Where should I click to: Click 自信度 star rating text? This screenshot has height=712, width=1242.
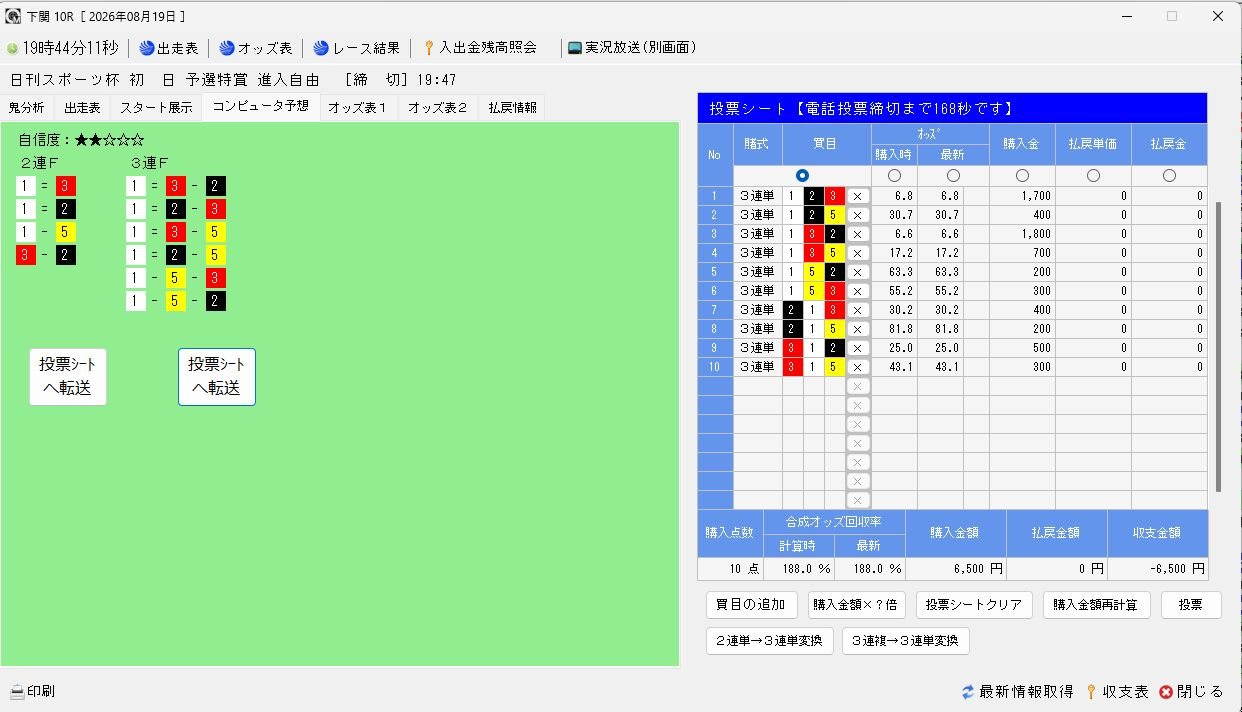point(81,140)
